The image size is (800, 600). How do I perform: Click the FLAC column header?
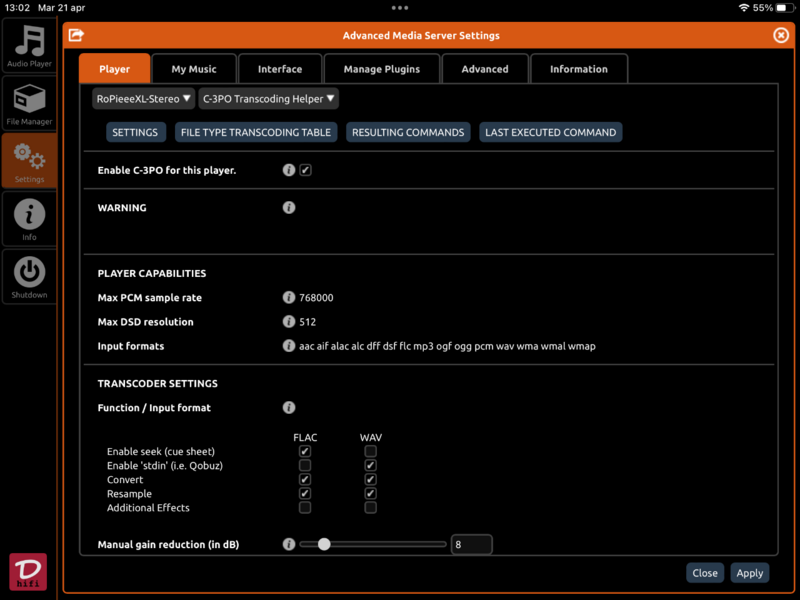305,437
